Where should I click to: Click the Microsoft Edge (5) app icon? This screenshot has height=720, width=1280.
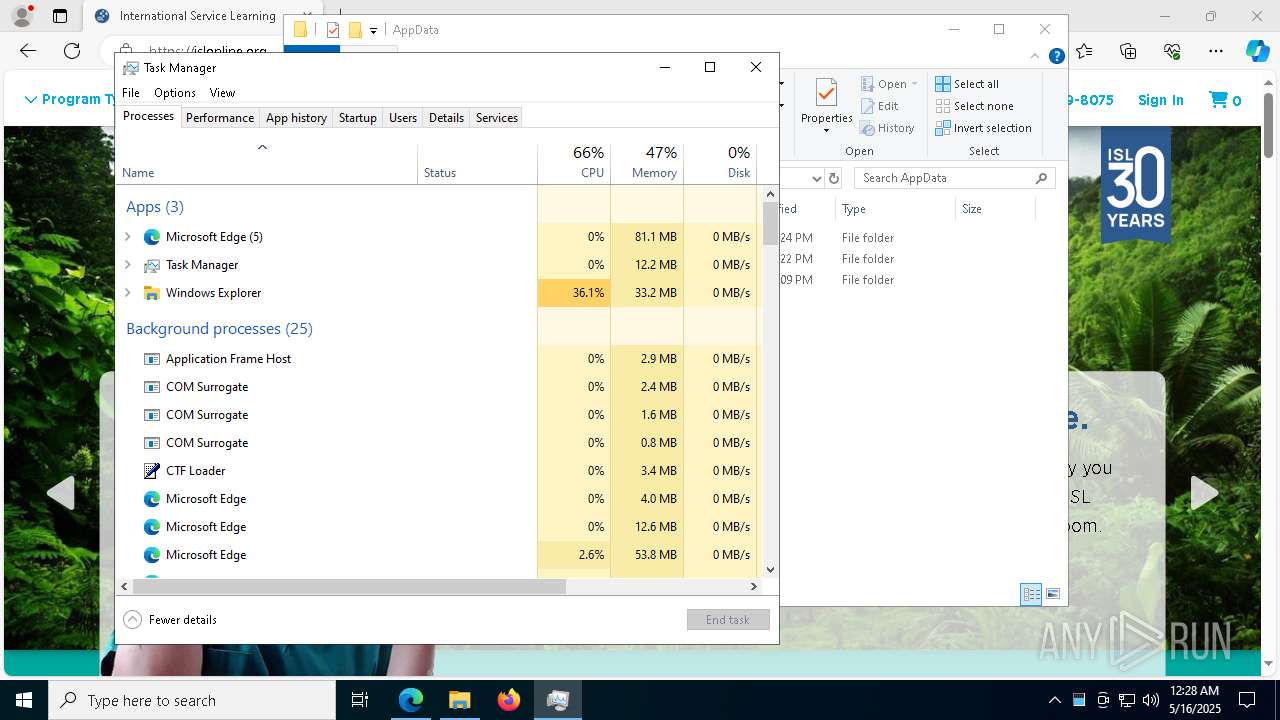(152, 237)
